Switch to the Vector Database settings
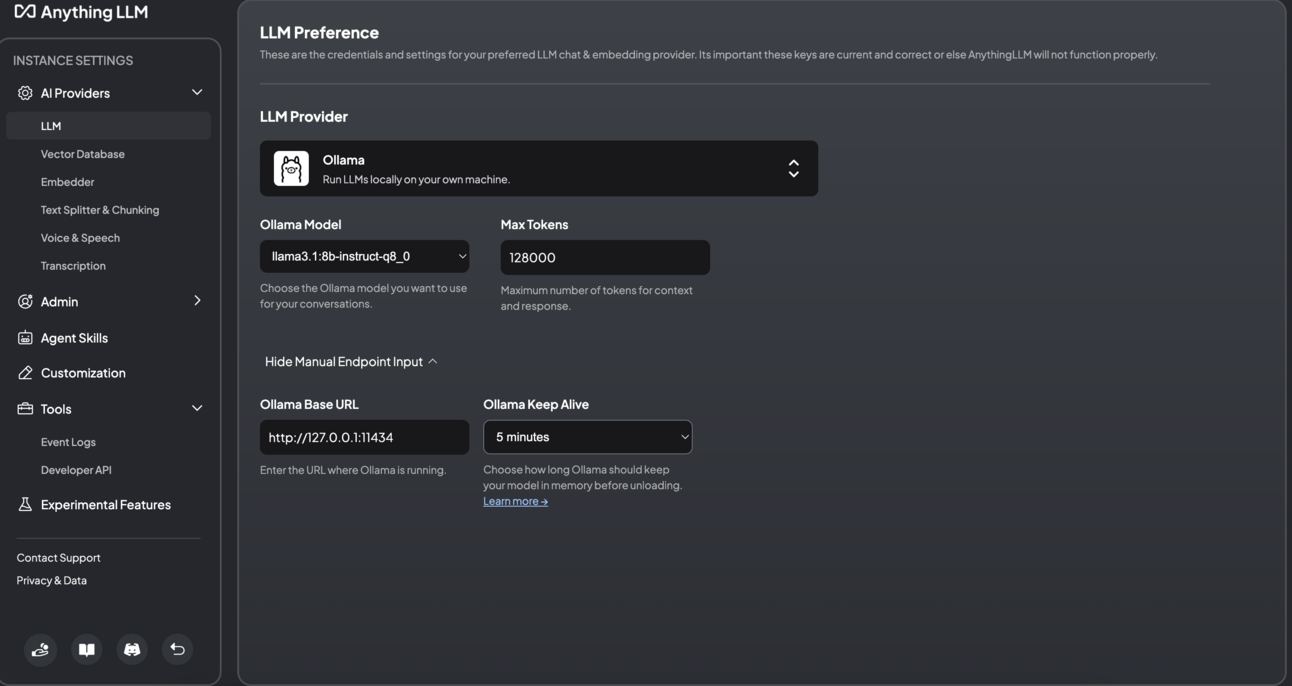Viewport: 1292px width, 686px height. tap(83, 153)
